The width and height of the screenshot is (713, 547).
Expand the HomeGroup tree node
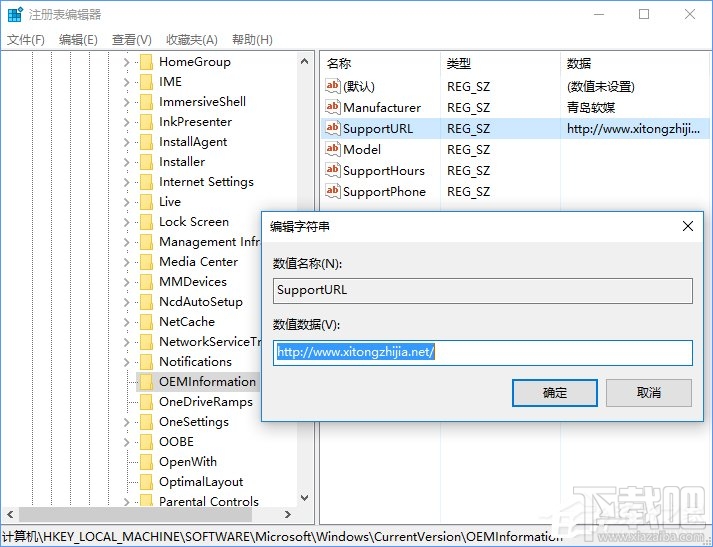[127, 62]
